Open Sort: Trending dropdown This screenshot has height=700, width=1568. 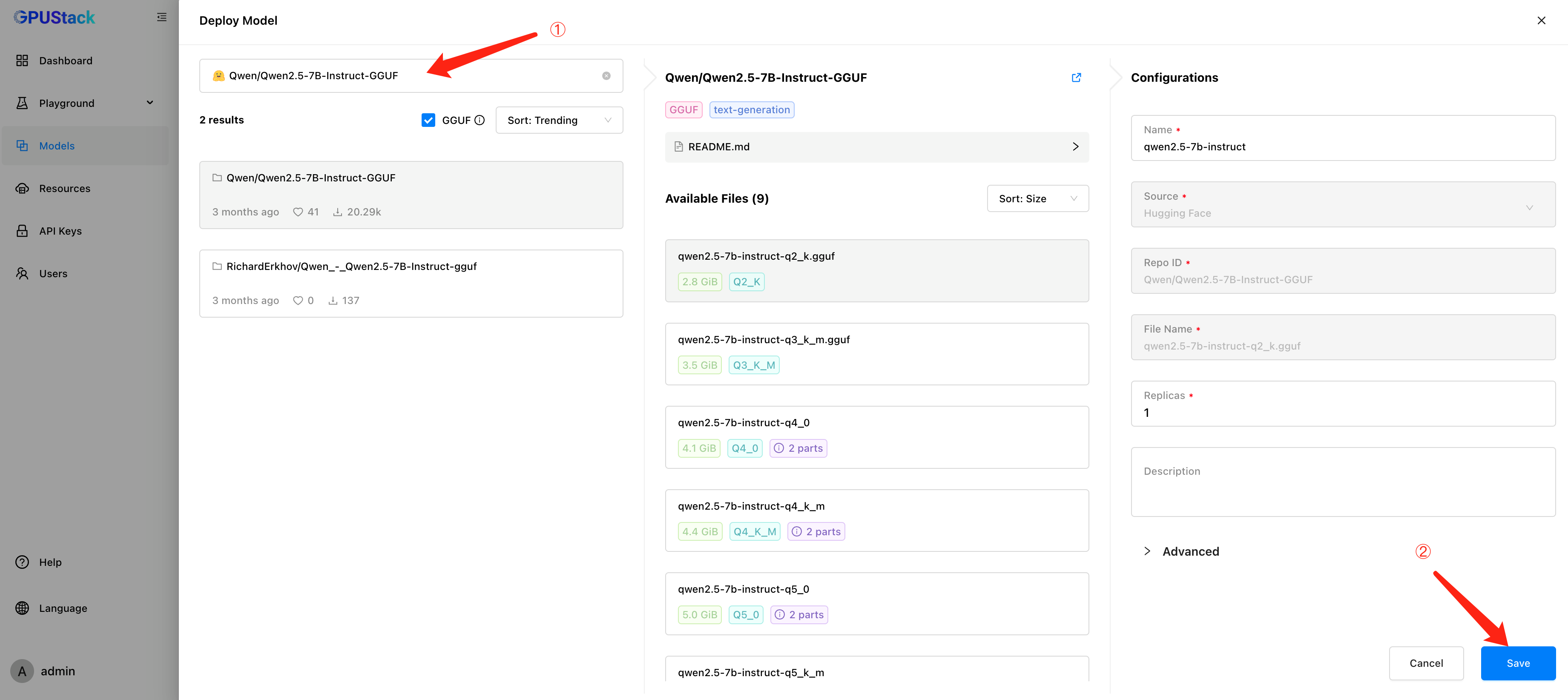click(x=559, y=120)
